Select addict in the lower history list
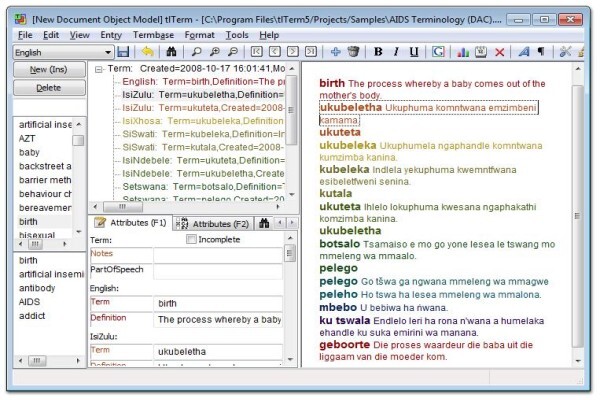Image resolution: width=600 pixels, height=400 pixels. pos(32,316)
